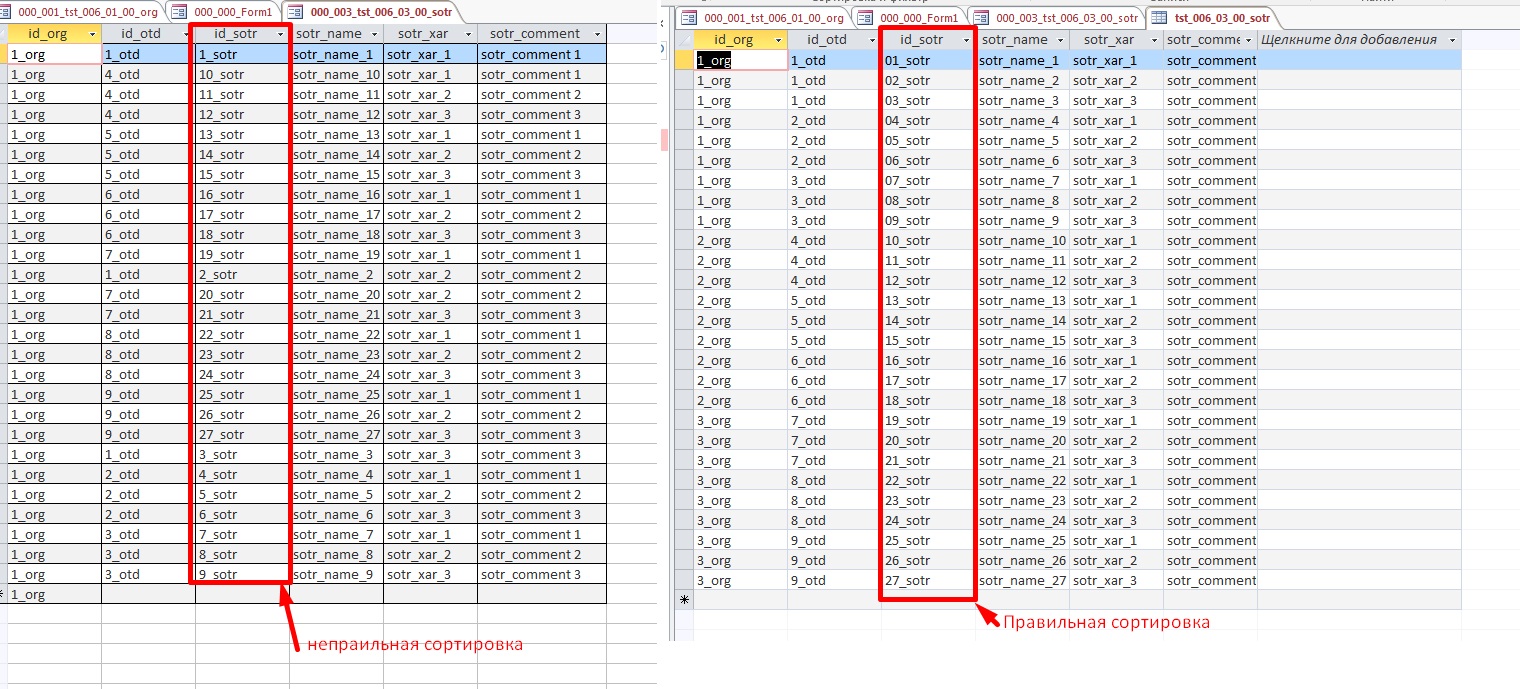Image resolution: width=1533 pixels, height=689 pixels.
Task: Click the new-record asterisk row selector in the right table
Action: pos(684,600)
